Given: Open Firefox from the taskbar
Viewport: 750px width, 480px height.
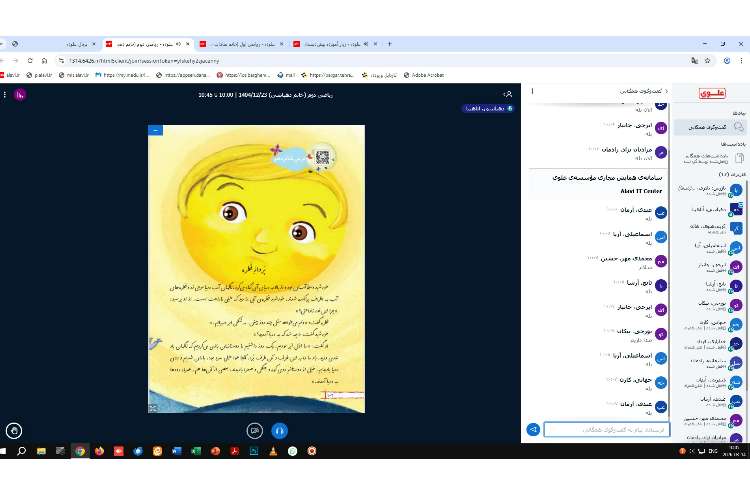Looking at the screenshot, I should [99, 451].
